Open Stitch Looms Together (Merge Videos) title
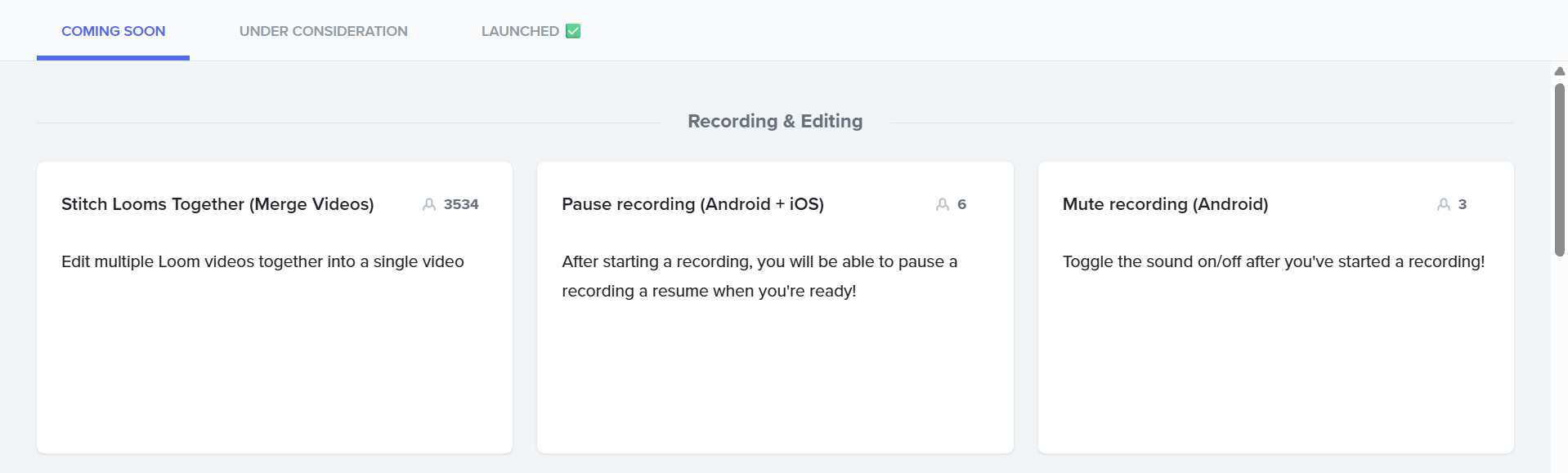Screen dimensions: 1568x473 (217, 204)
